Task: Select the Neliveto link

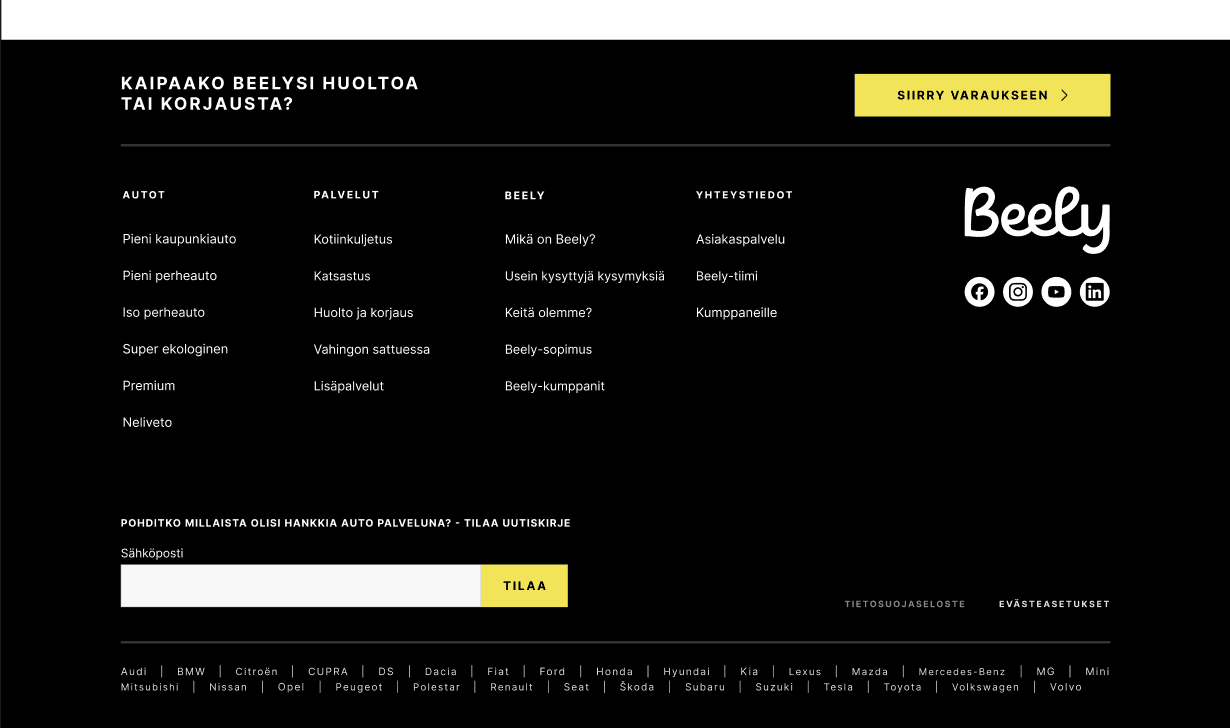Action: pyautogui.click(x=147, y=423)
